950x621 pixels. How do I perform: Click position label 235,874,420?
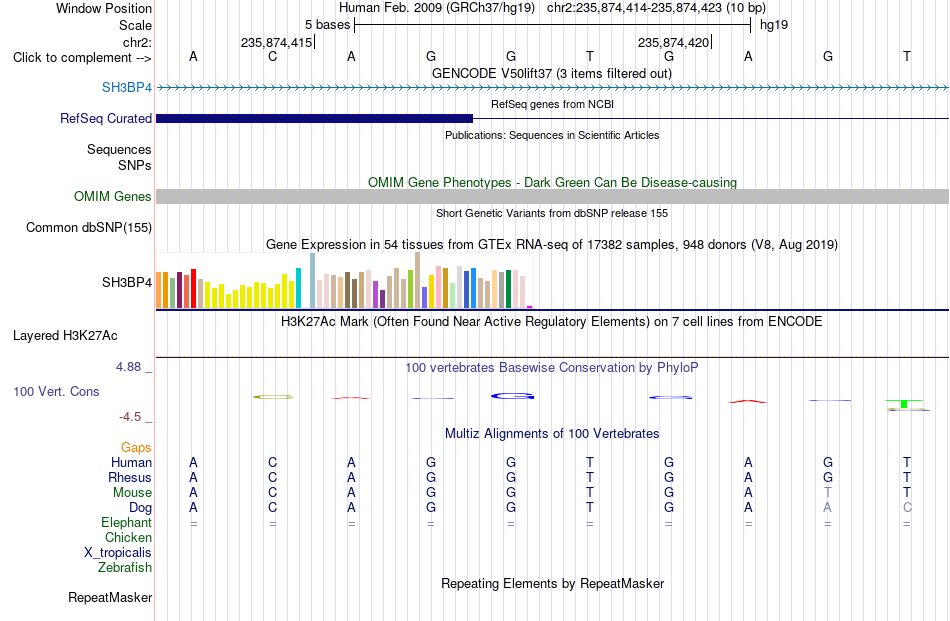[673, 42]
